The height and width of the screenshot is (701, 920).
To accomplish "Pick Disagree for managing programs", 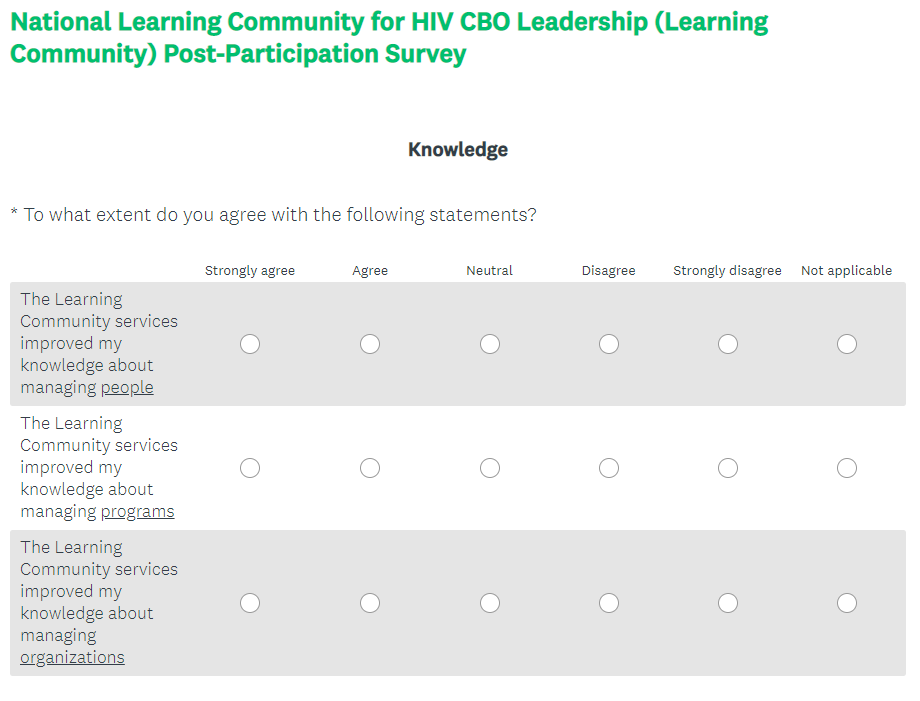I will click(609, 468).
